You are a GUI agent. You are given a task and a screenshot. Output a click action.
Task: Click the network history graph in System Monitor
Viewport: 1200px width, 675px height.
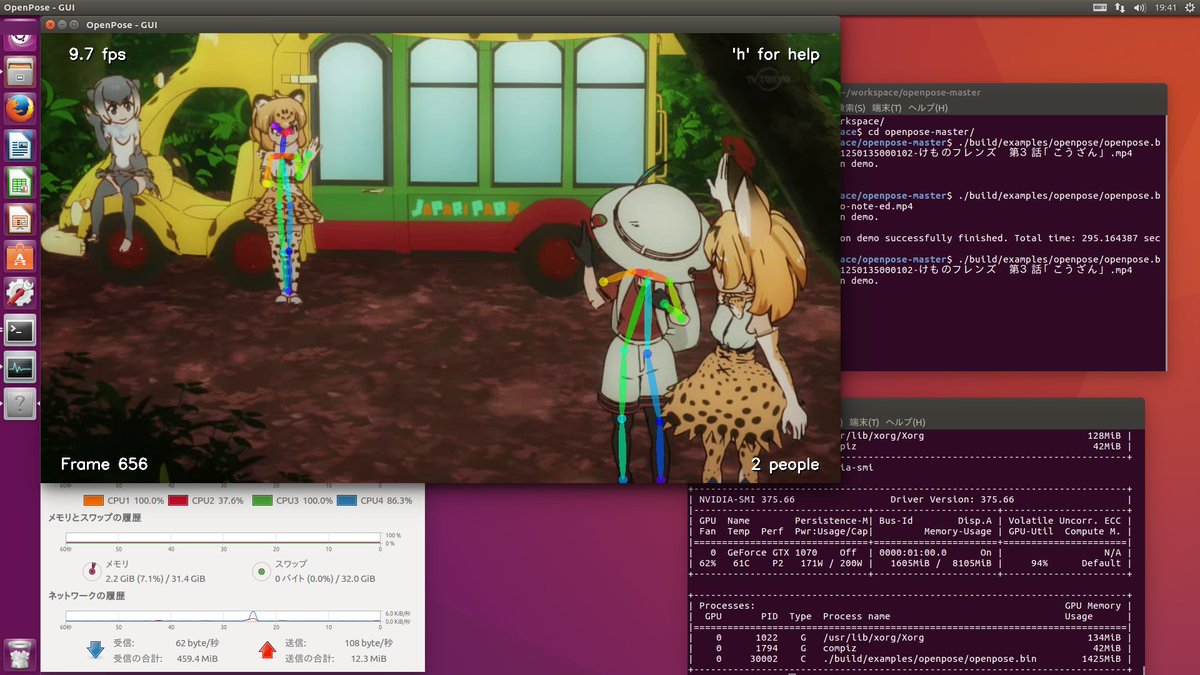223,616
